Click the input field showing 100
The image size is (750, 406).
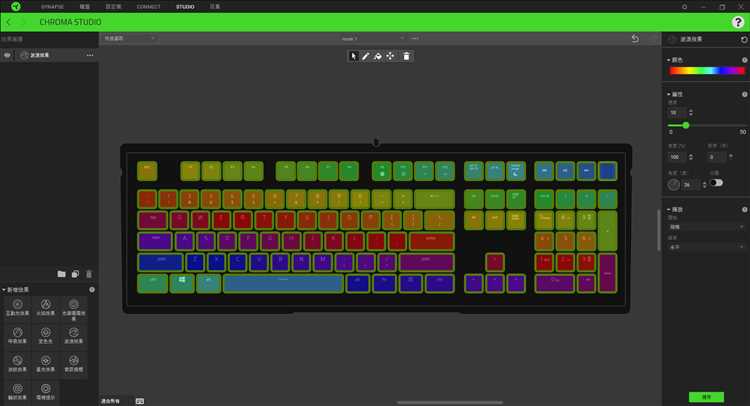coord(677,157)
